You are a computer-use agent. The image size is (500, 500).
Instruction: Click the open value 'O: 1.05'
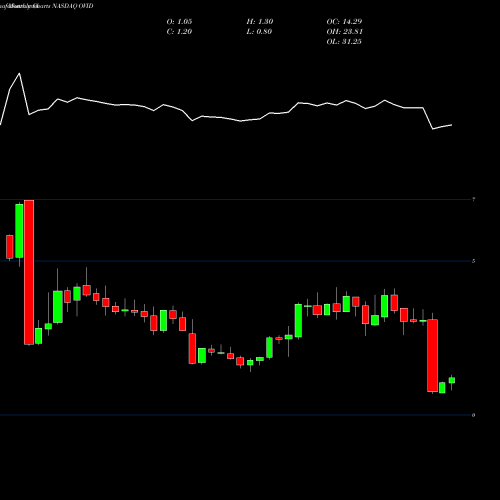click(179, 22)
